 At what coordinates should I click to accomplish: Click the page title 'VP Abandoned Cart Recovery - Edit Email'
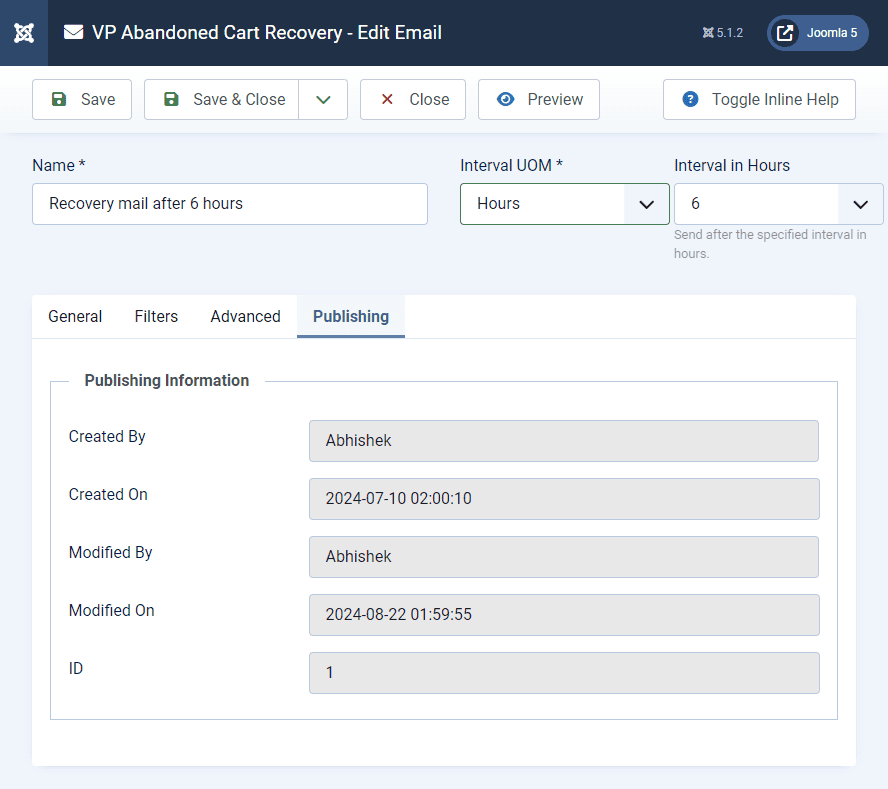click(x=267, y=33)
